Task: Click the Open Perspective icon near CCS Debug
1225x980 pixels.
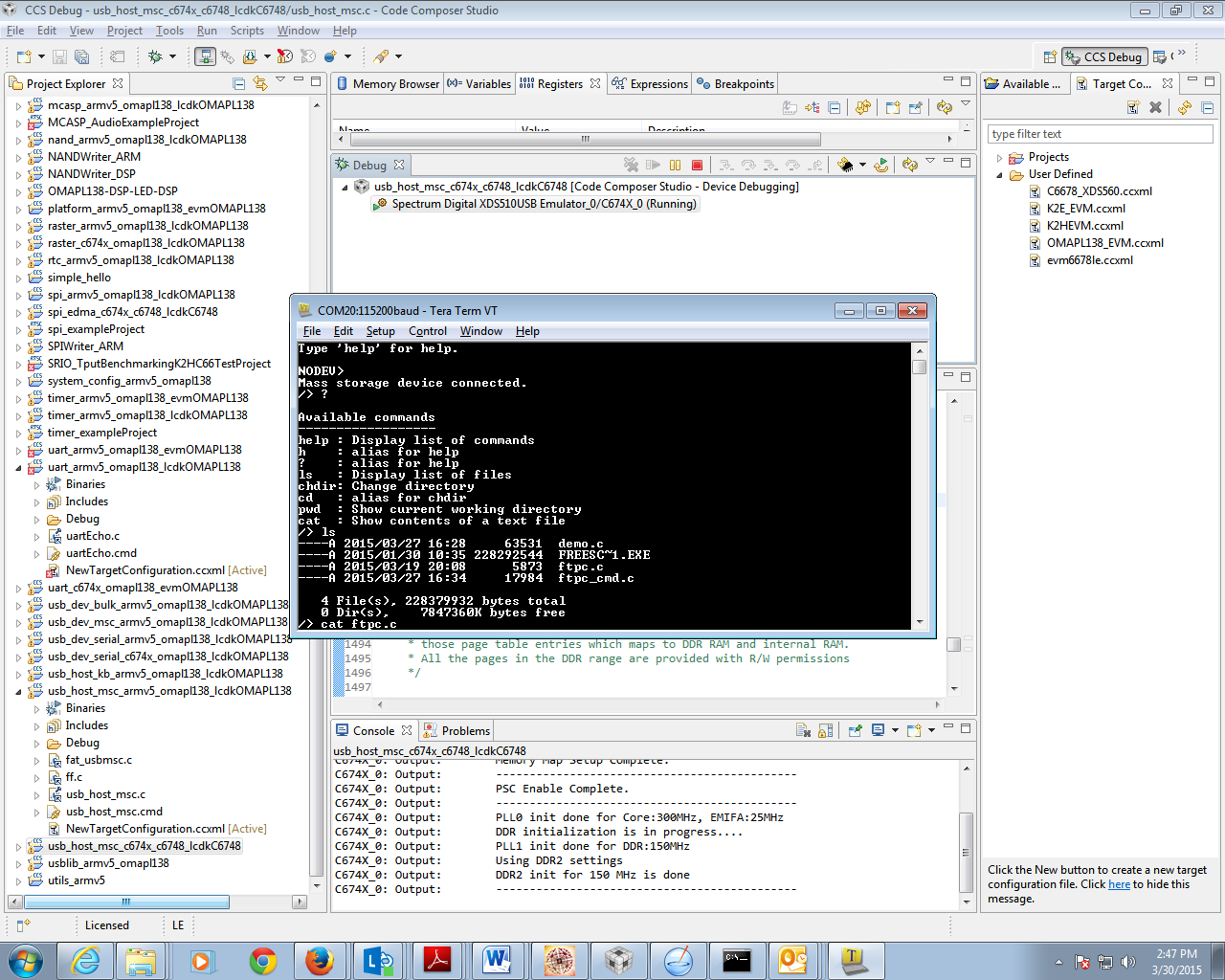Action: pyautogui.click(x=1050, y=57)
